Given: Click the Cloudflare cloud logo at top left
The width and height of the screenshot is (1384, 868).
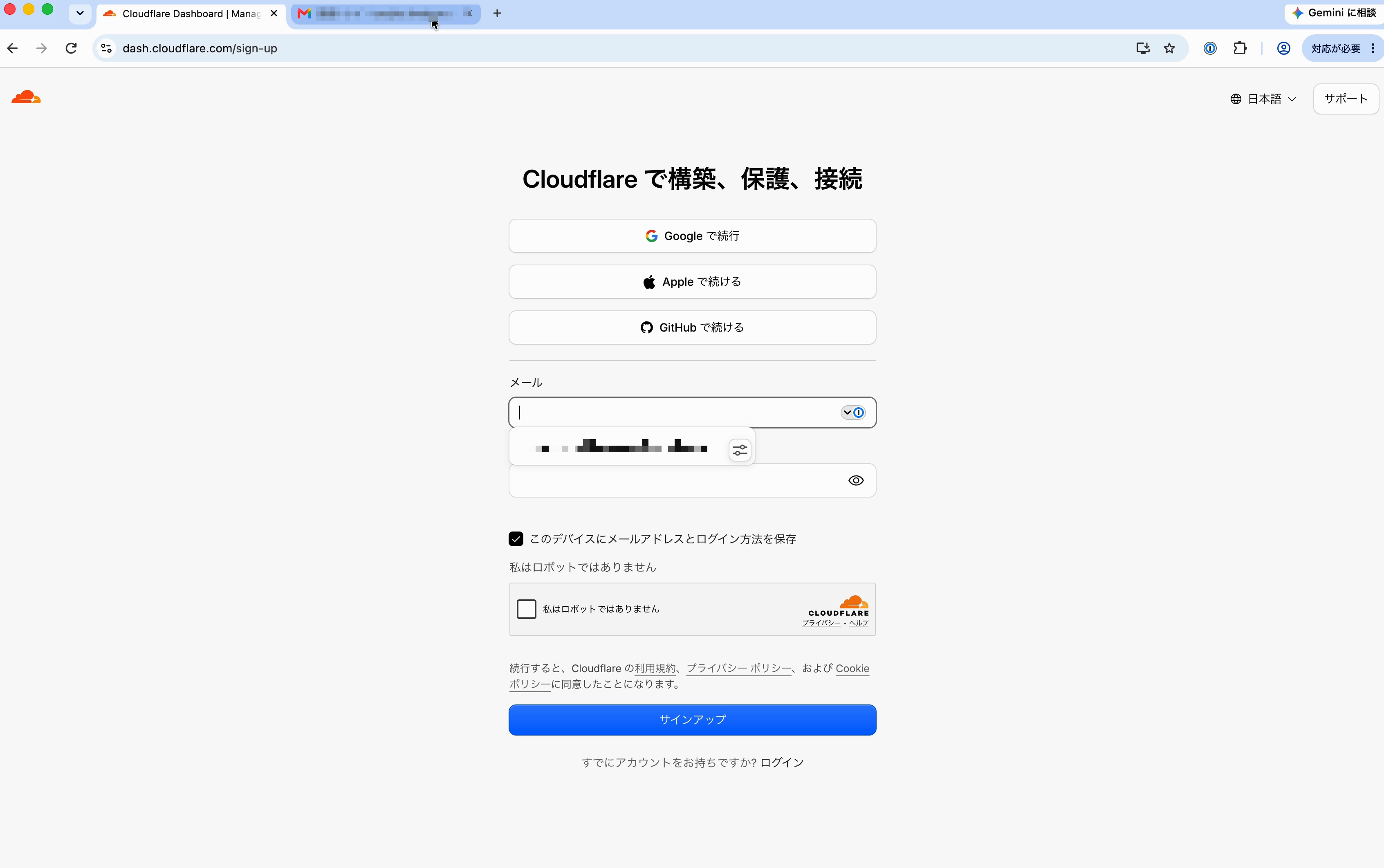Looking at the screenshot, I should [x=26, y=97].
